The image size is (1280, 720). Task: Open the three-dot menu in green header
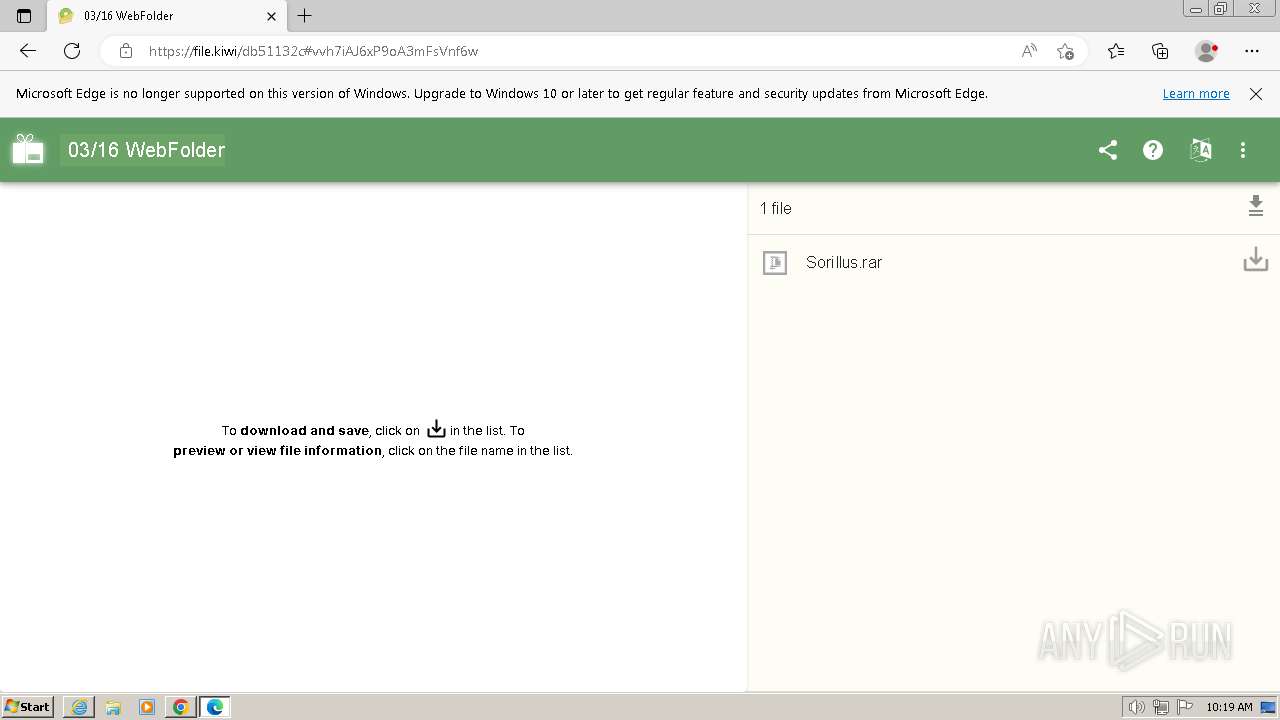1243,150
